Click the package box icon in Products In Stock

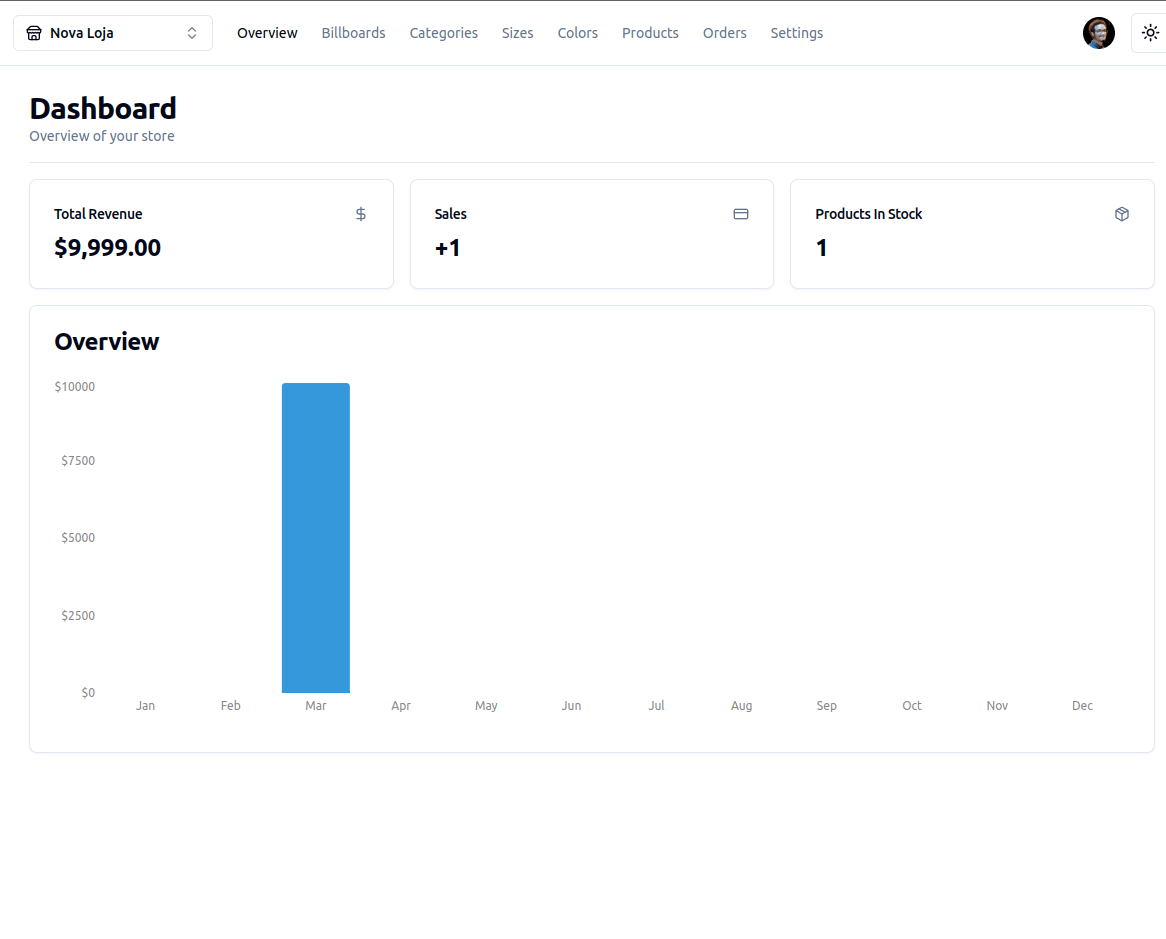coord(1122,214)
